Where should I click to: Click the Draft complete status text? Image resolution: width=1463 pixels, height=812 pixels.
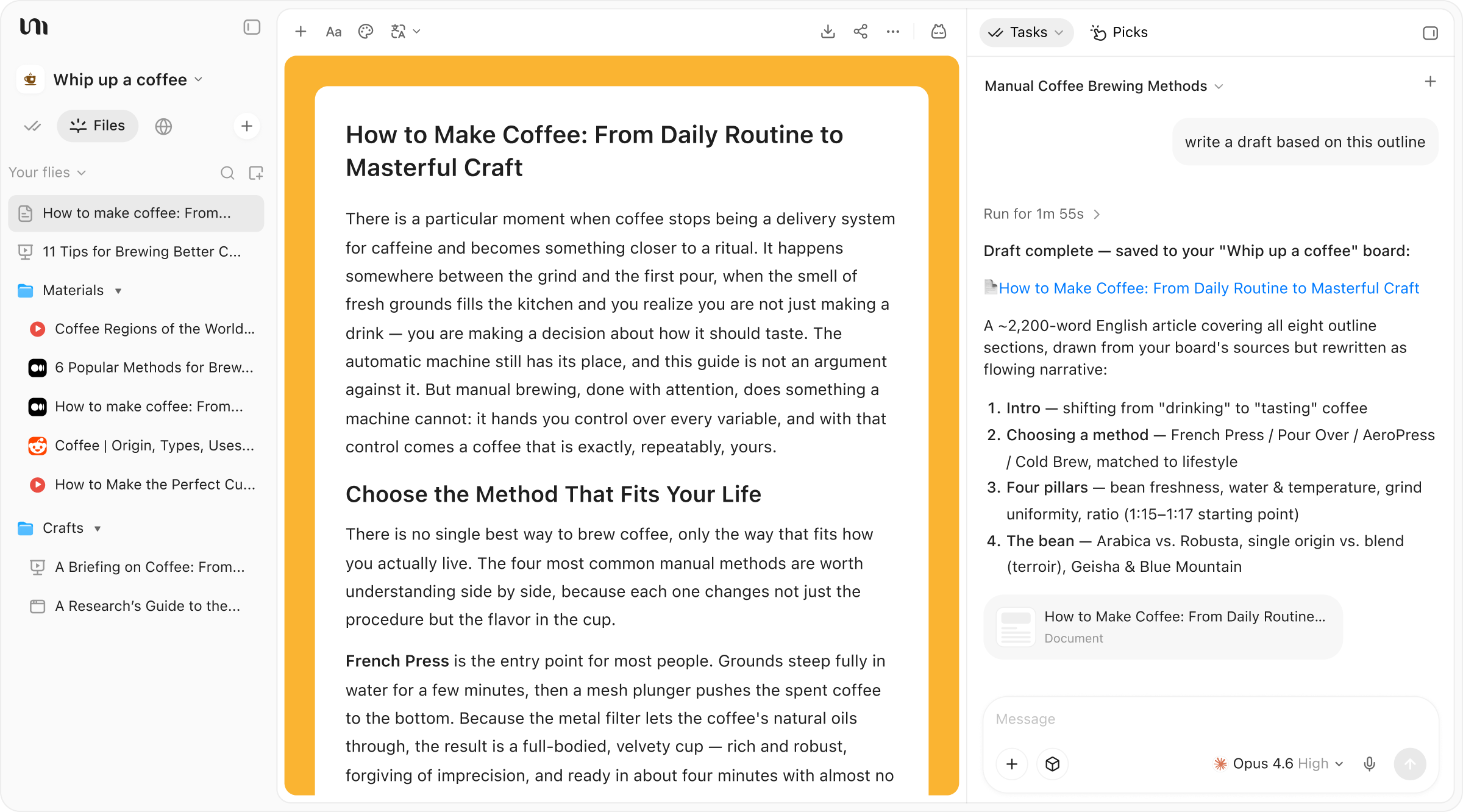tap(1197, 251)
